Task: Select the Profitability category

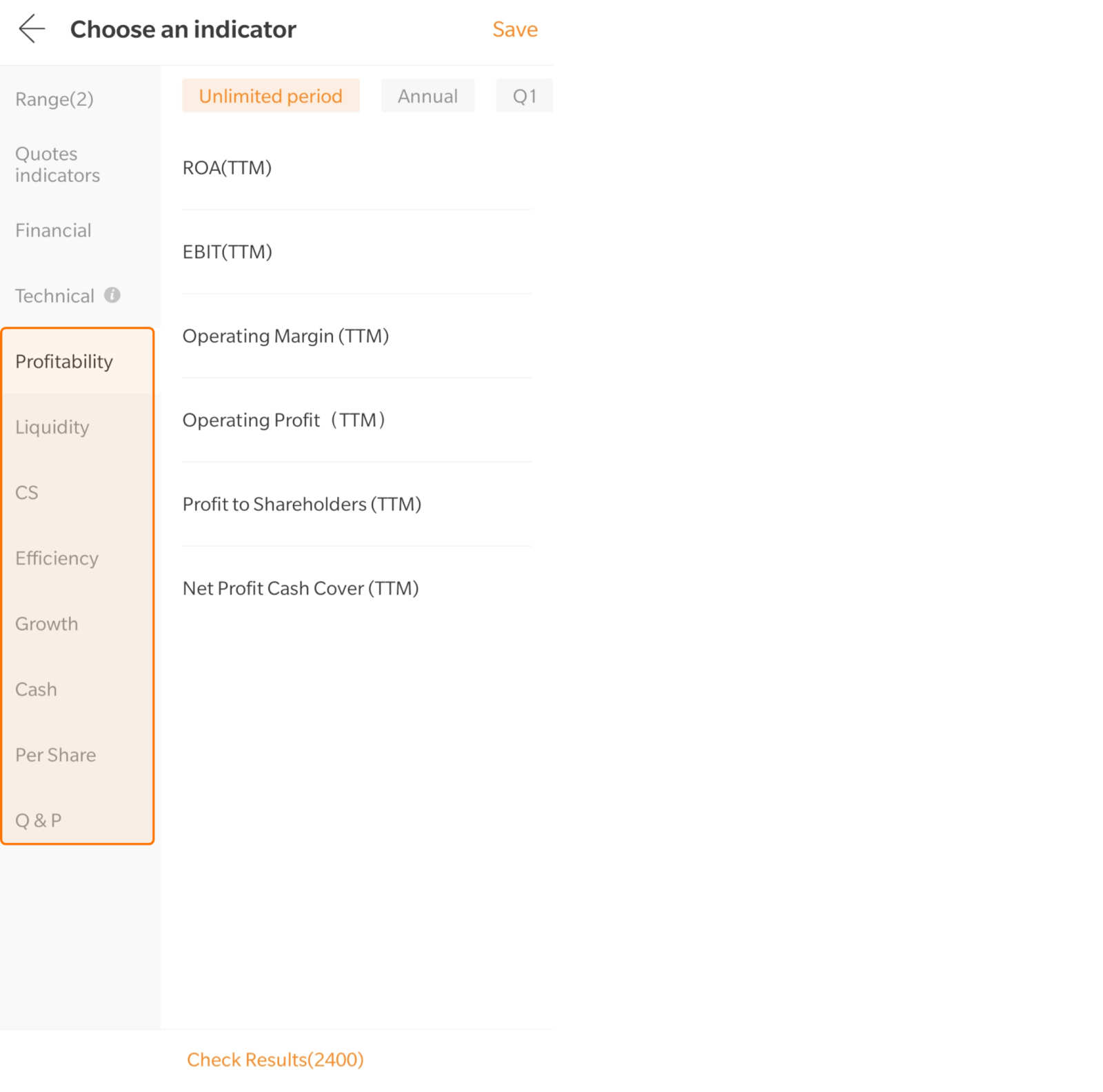Action: point(64,361)
